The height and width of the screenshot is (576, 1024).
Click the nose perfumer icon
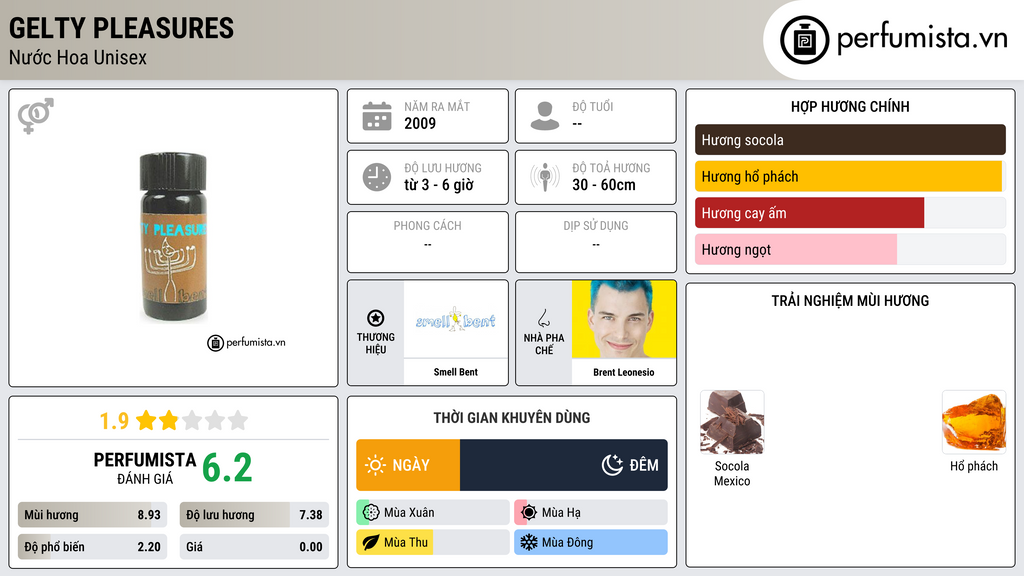click(x=543, y=318)
